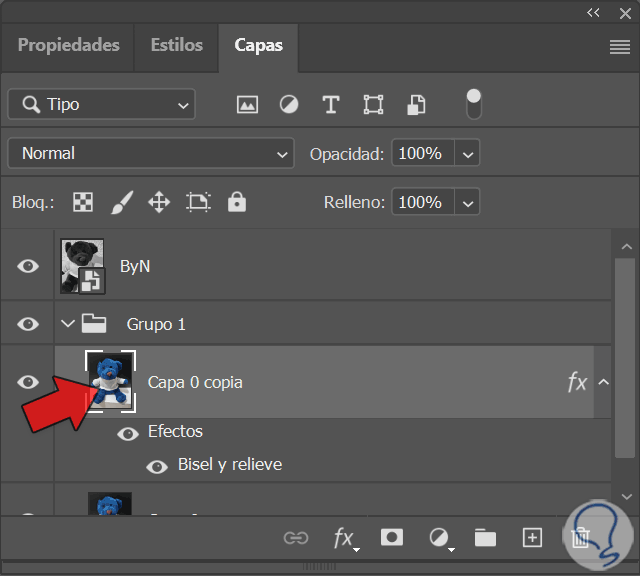Open the Opacidad slider dropdown arrow
Screen dimensions: 640x576
pyautogui.click(x=468, y=154)
